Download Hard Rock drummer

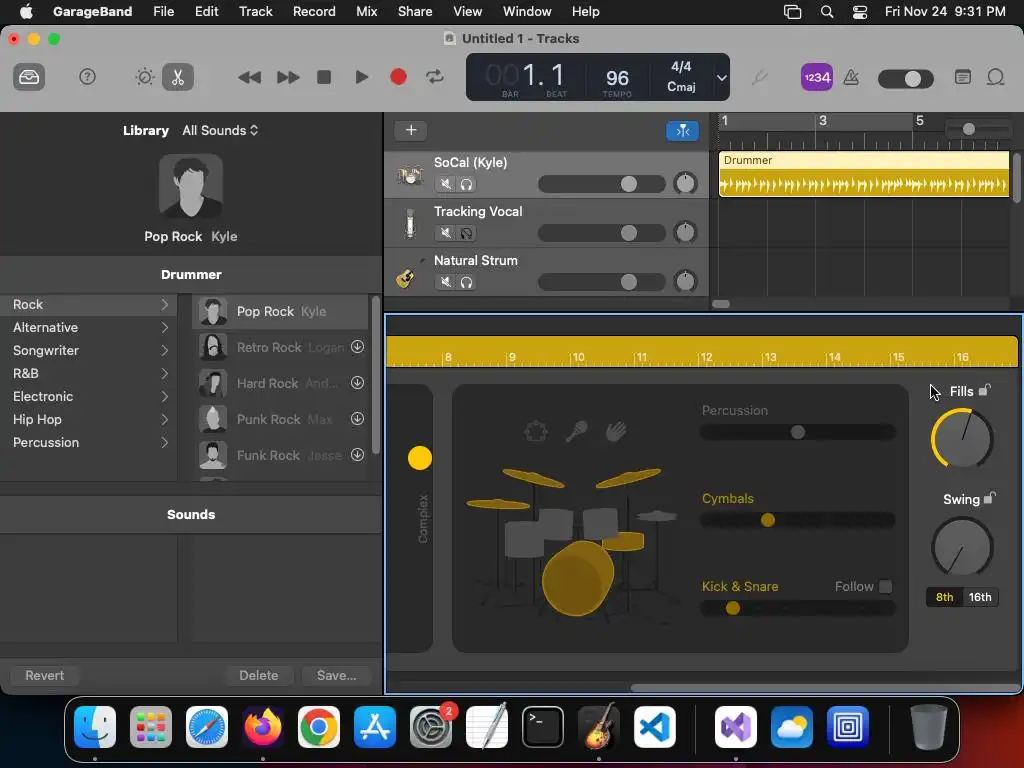click(357, 383)
